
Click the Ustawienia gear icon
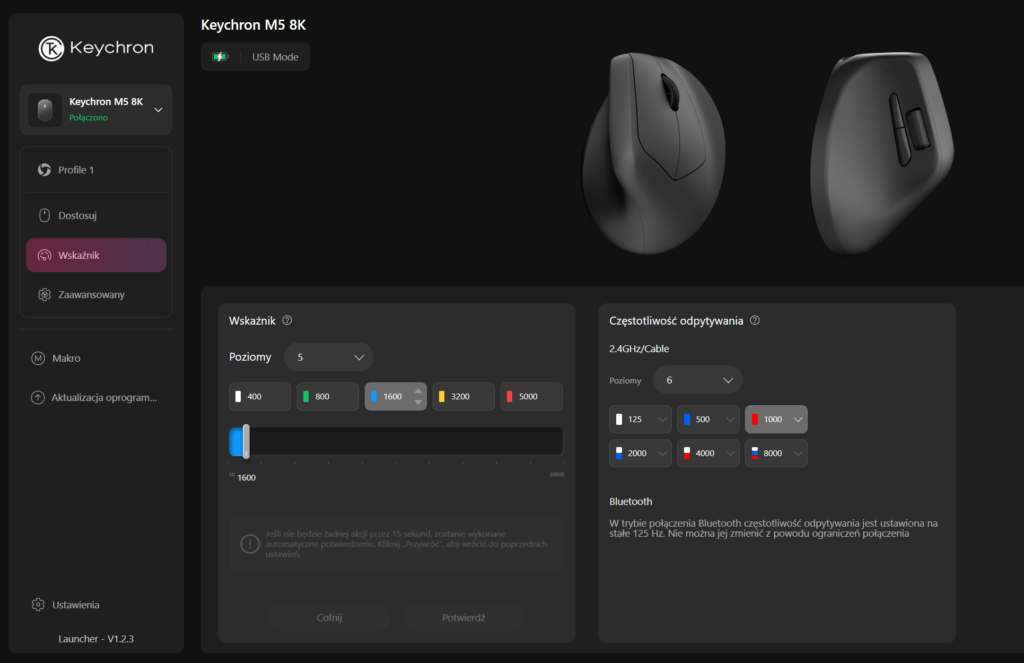(38, 605)
